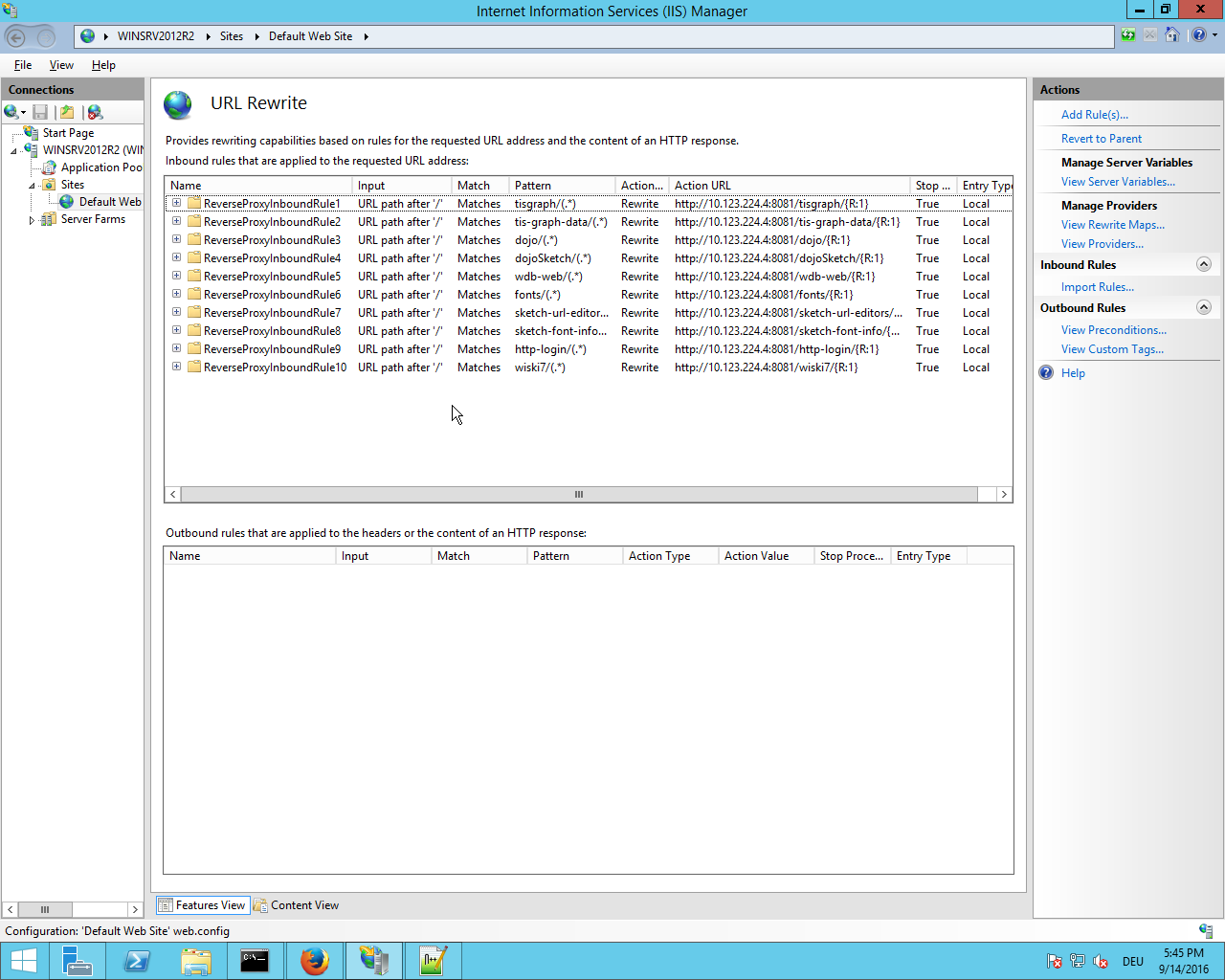The image size is (1225, 980).
Task: Launch Firefox from the taskbar
Action: 315,960
